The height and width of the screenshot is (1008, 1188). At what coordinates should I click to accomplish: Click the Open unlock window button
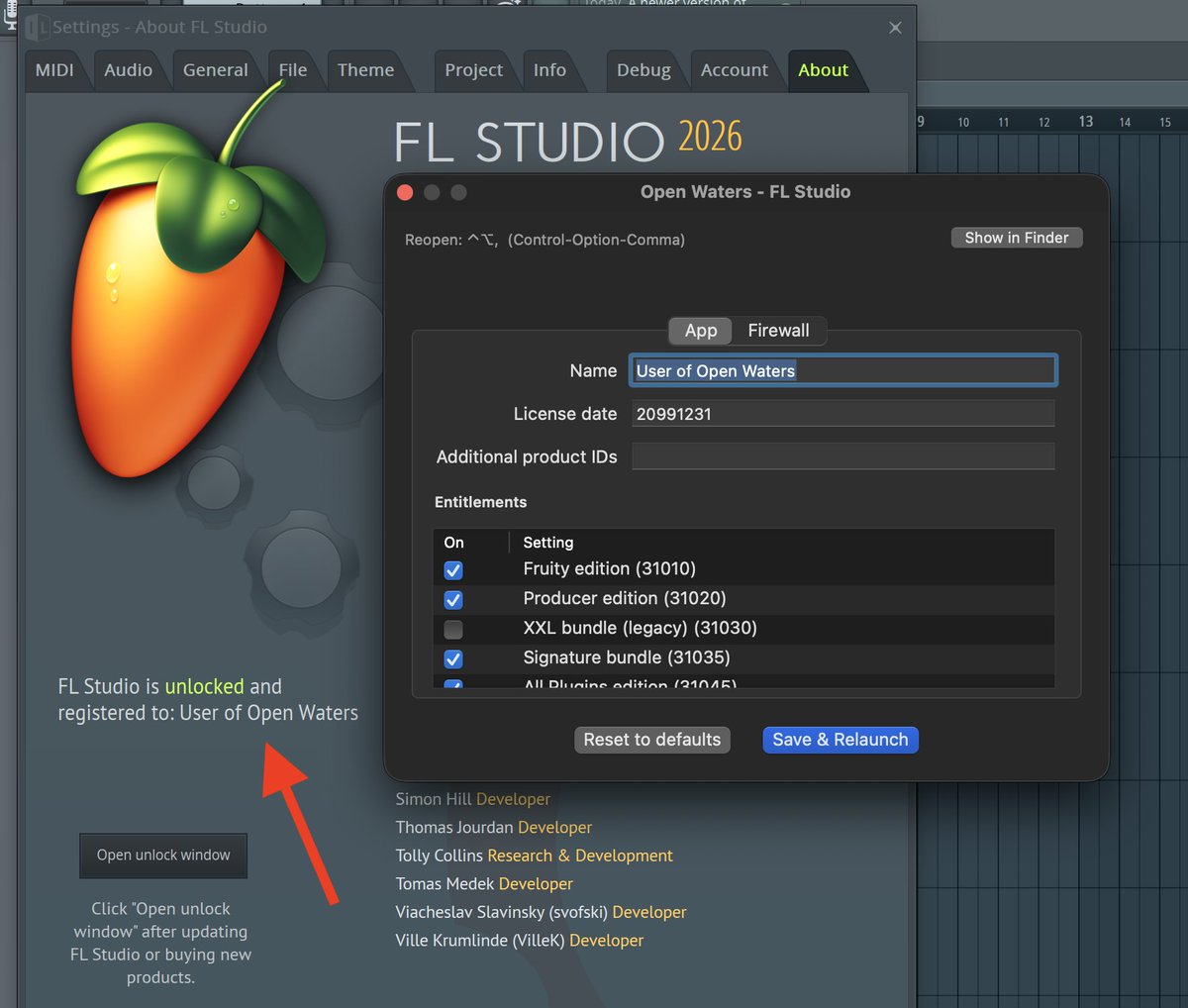163,856
